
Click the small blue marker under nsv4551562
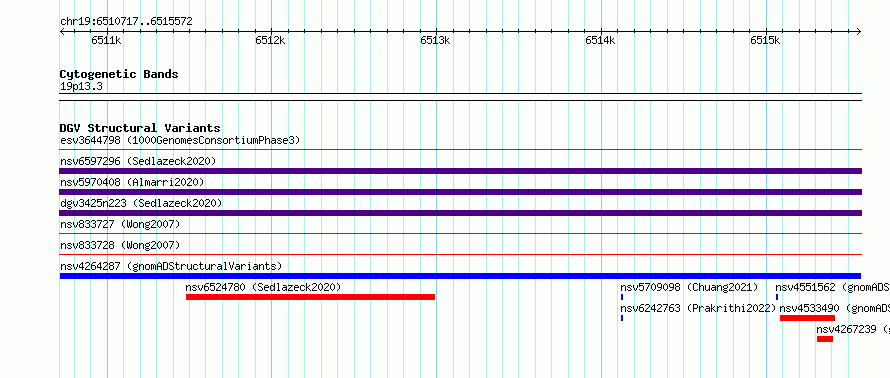777,297
